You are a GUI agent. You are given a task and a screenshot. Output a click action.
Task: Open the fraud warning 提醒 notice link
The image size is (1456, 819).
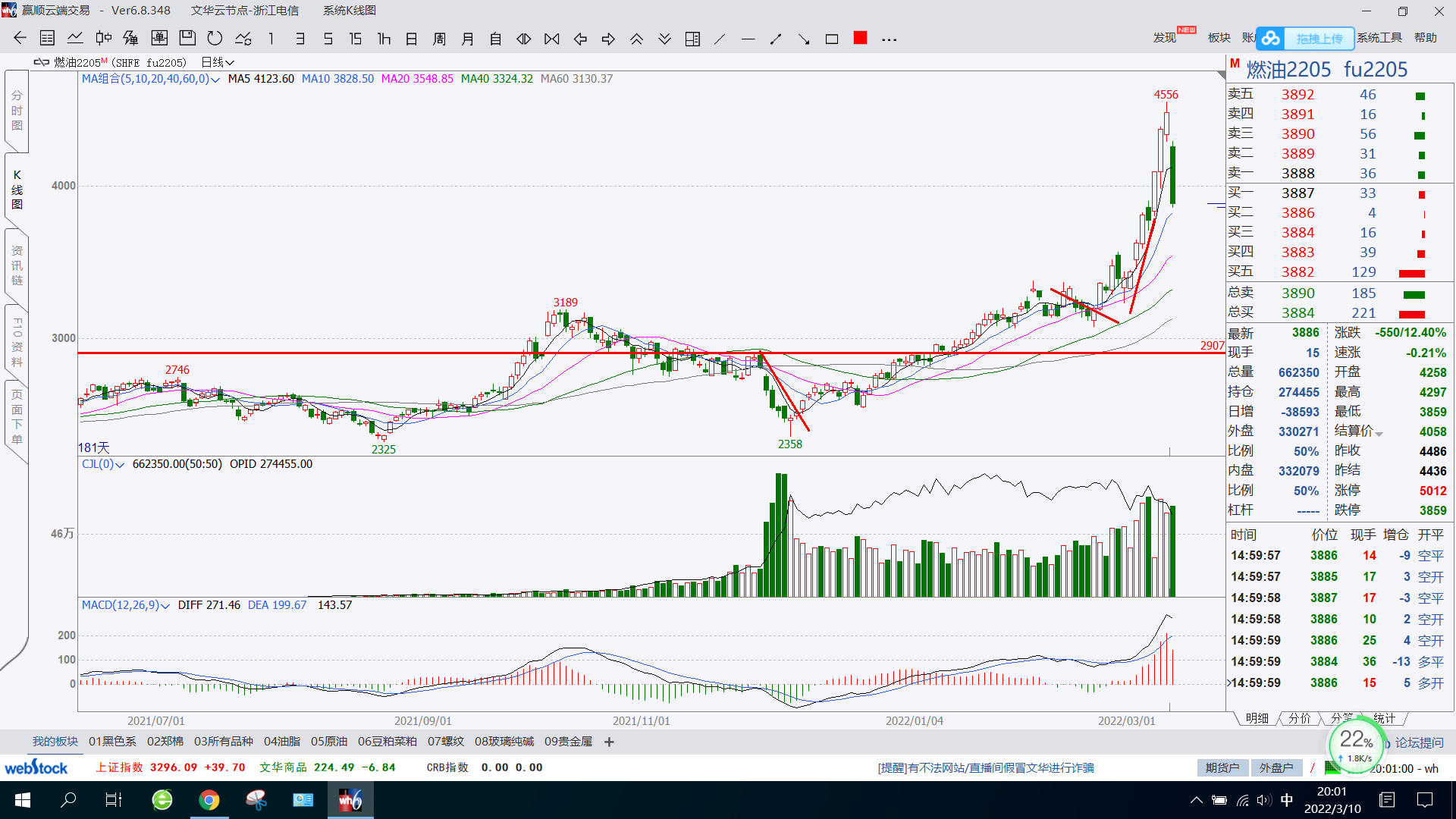(986, 768)
